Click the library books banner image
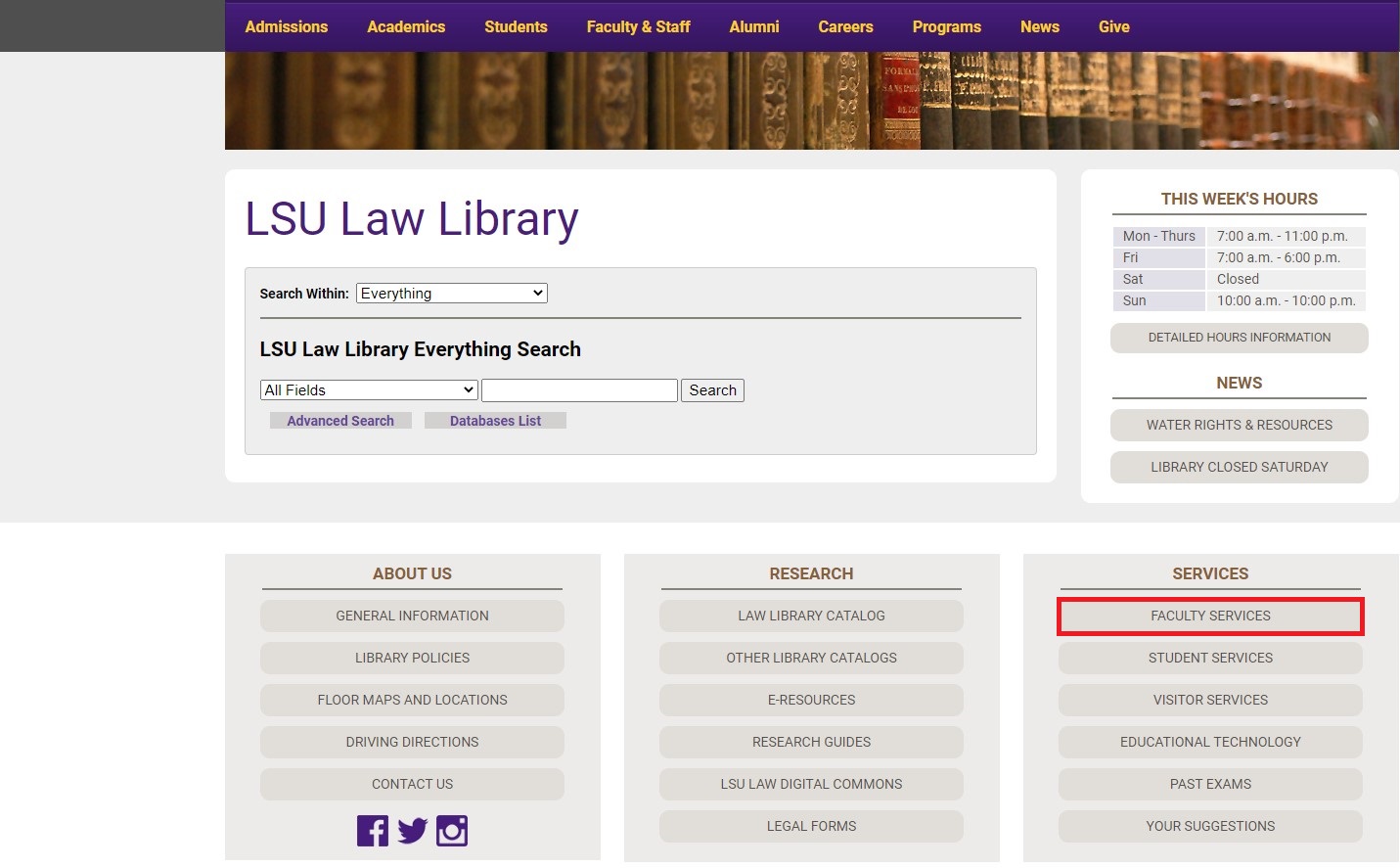1400x868 pixels. click(811, 101)
